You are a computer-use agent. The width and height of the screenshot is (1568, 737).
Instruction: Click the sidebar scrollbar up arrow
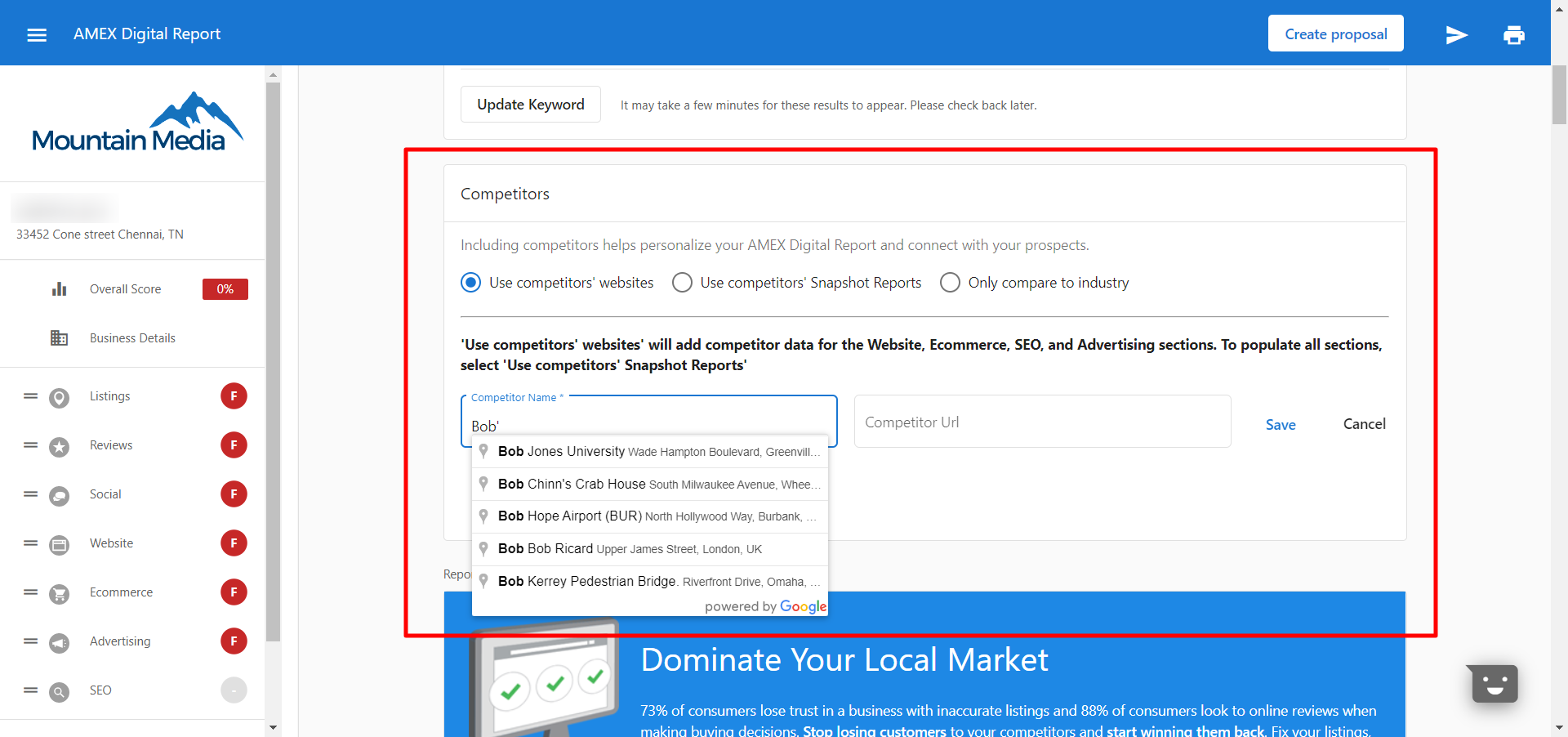[273, 74]
